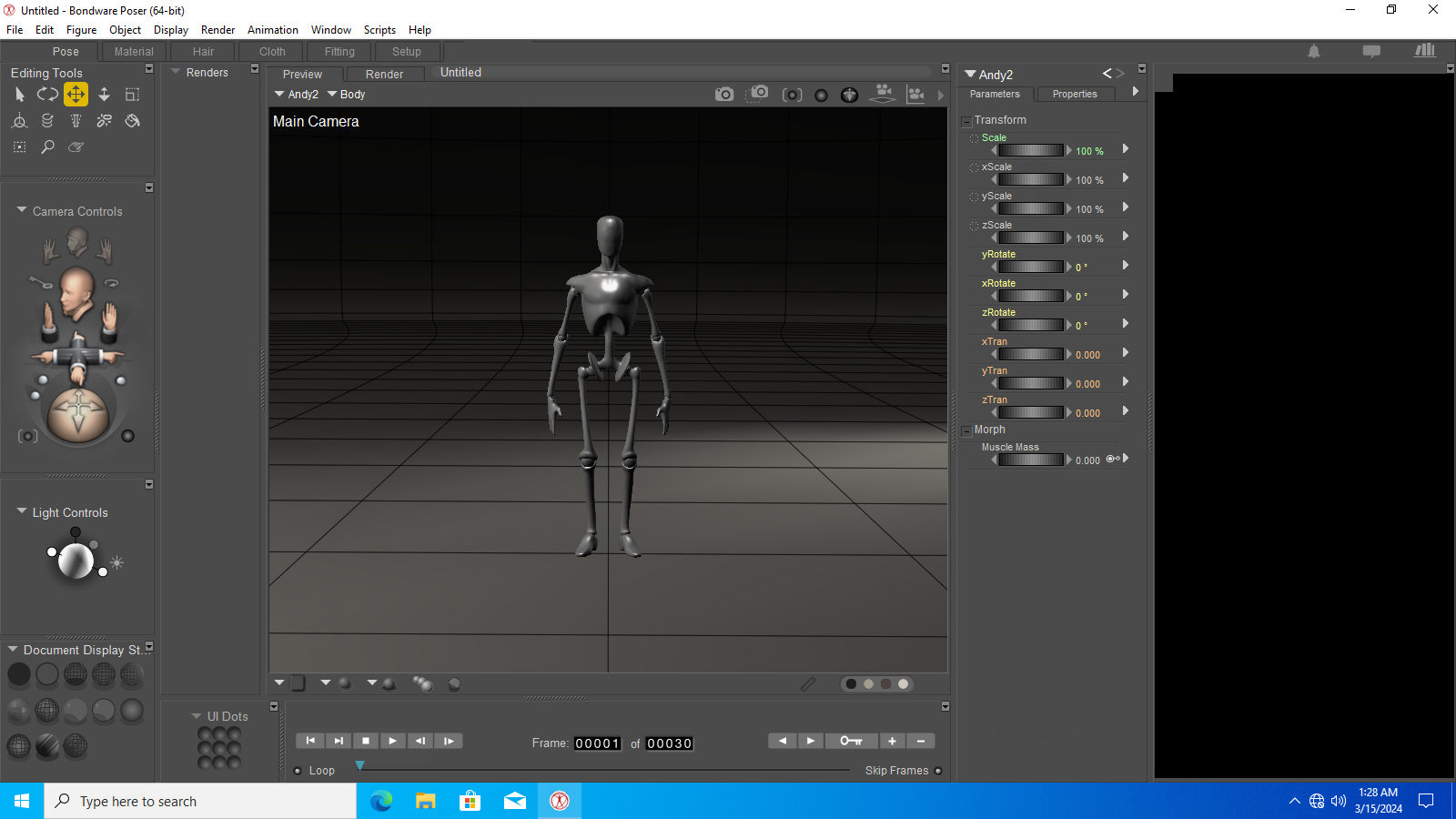Click the chat bubble icon at top right
The image size is (1456, 819).
(1371, 51)
